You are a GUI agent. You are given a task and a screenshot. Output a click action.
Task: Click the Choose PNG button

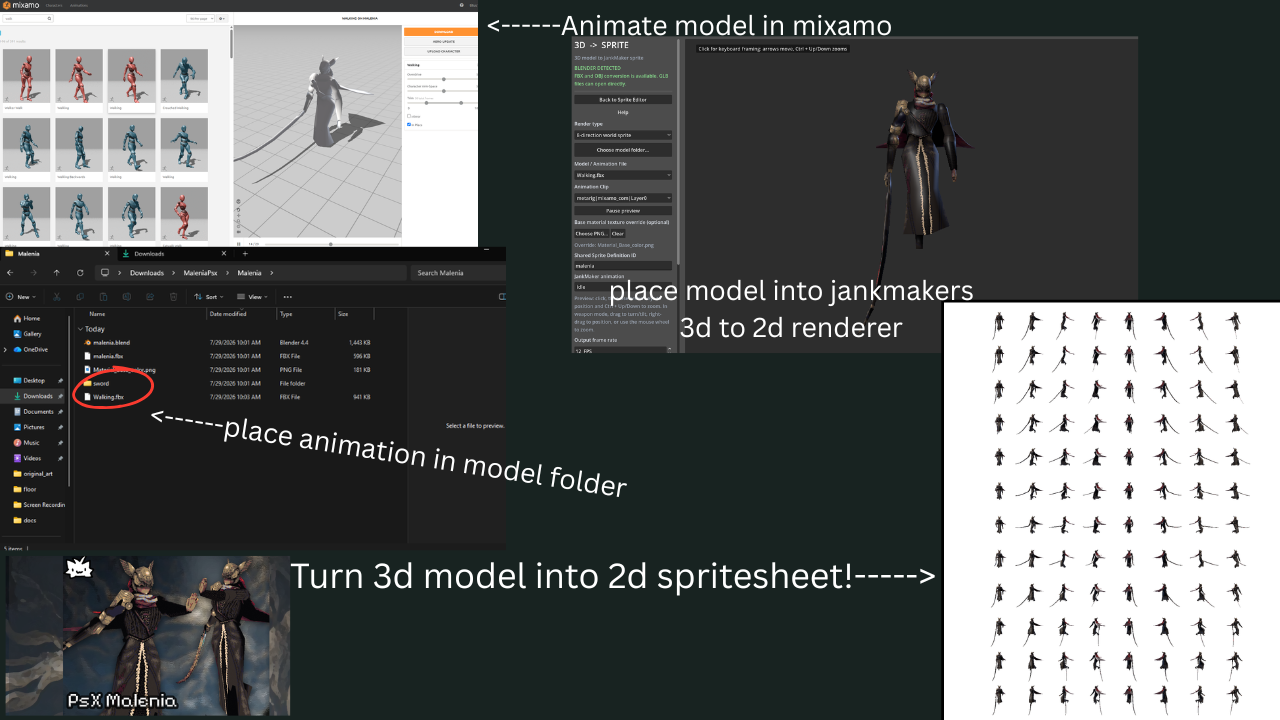(x=591, y=234)
